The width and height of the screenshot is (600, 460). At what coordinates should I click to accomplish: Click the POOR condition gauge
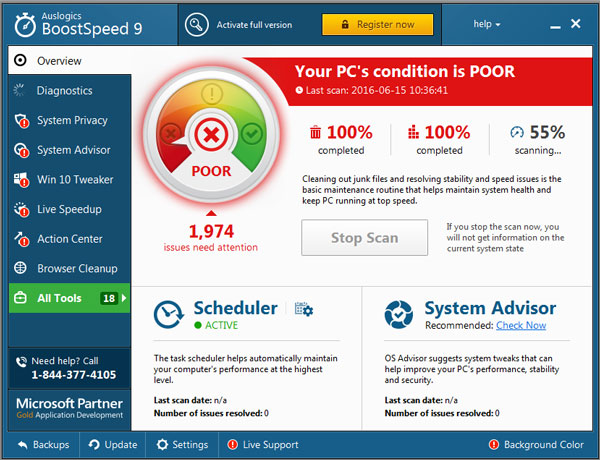(x=211, y=134)
